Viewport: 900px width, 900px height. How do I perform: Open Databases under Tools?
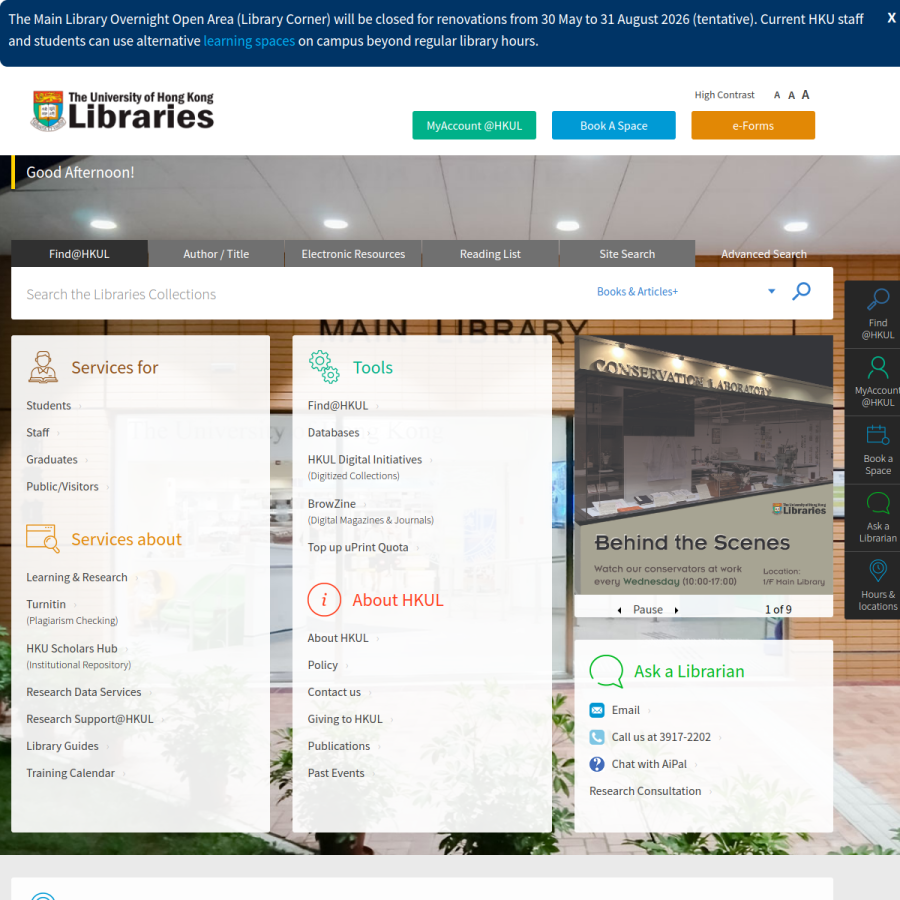333,432
